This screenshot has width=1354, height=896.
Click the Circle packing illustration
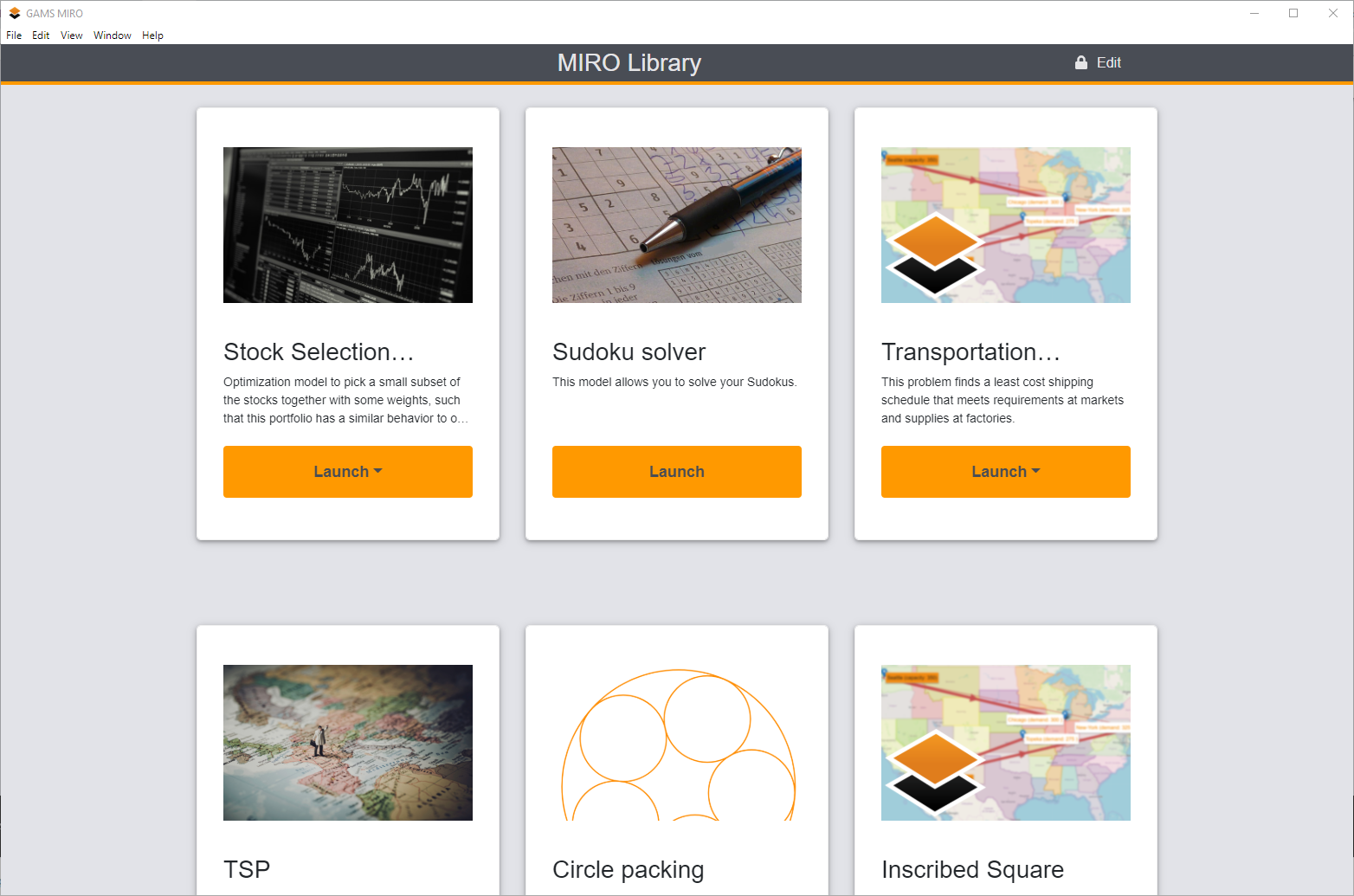point(676,742)
